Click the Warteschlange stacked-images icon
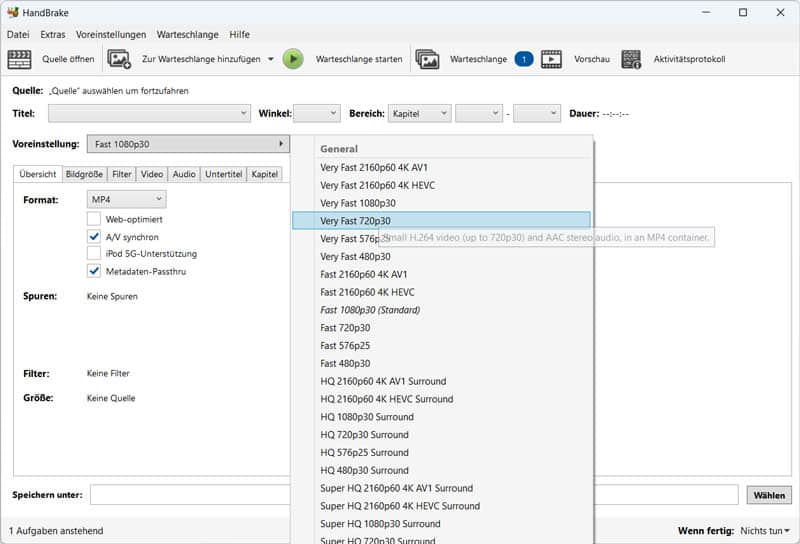Image resolution: width=800 pixels, height=544 pixels. [x=428, y=59]
